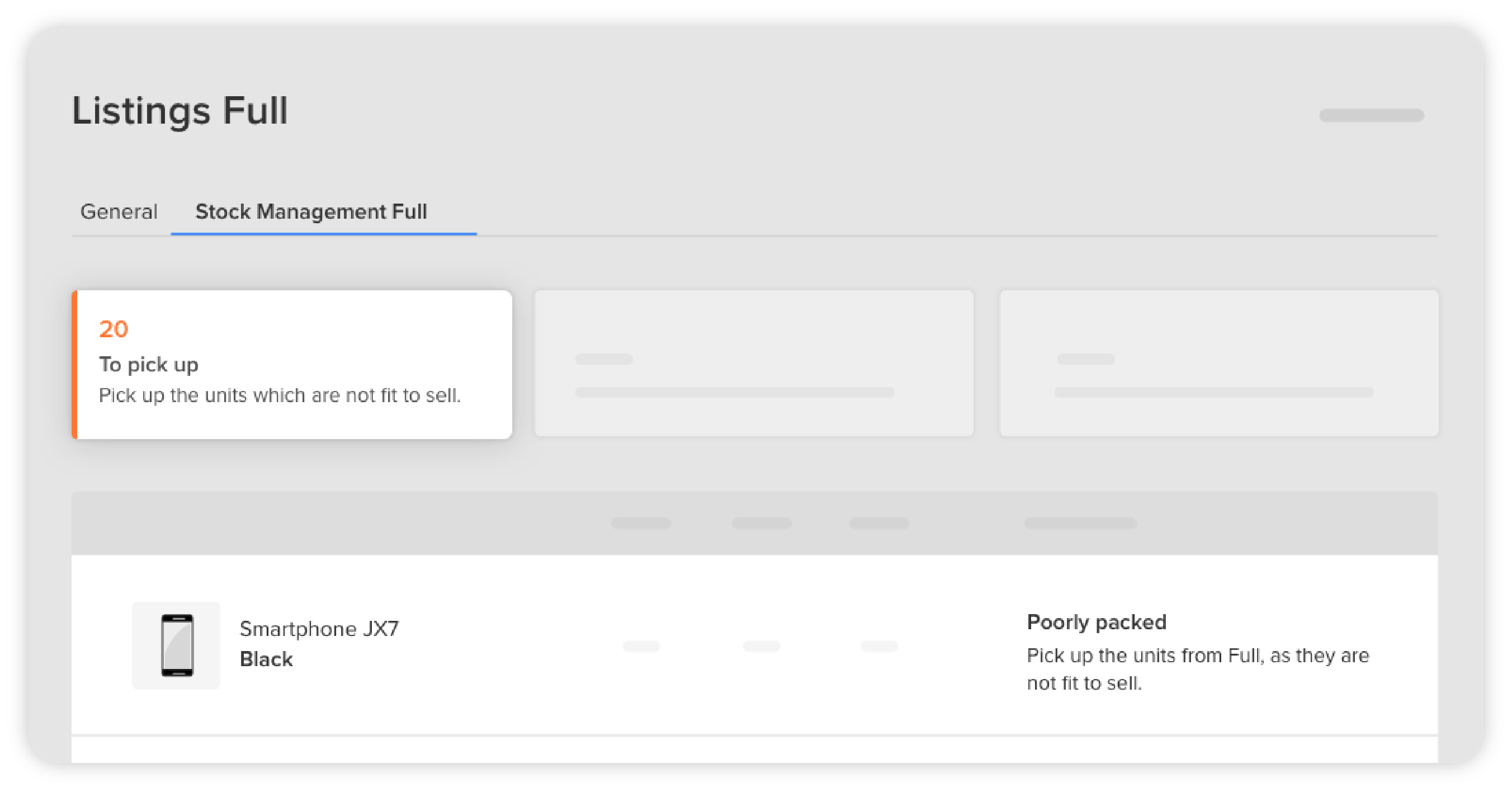Image resolution: width=1512 pixels, height=792 pixels.
Task: Open the Smartphone JX7 listing name
Action: 319,628
